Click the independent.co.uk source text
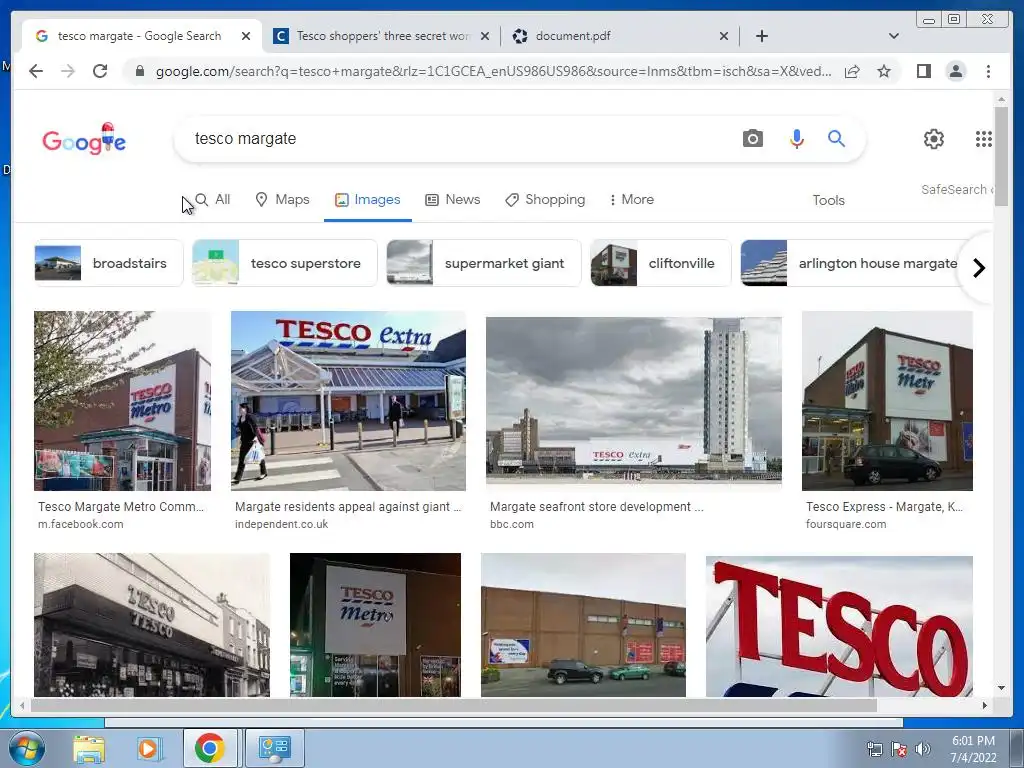 281,524
